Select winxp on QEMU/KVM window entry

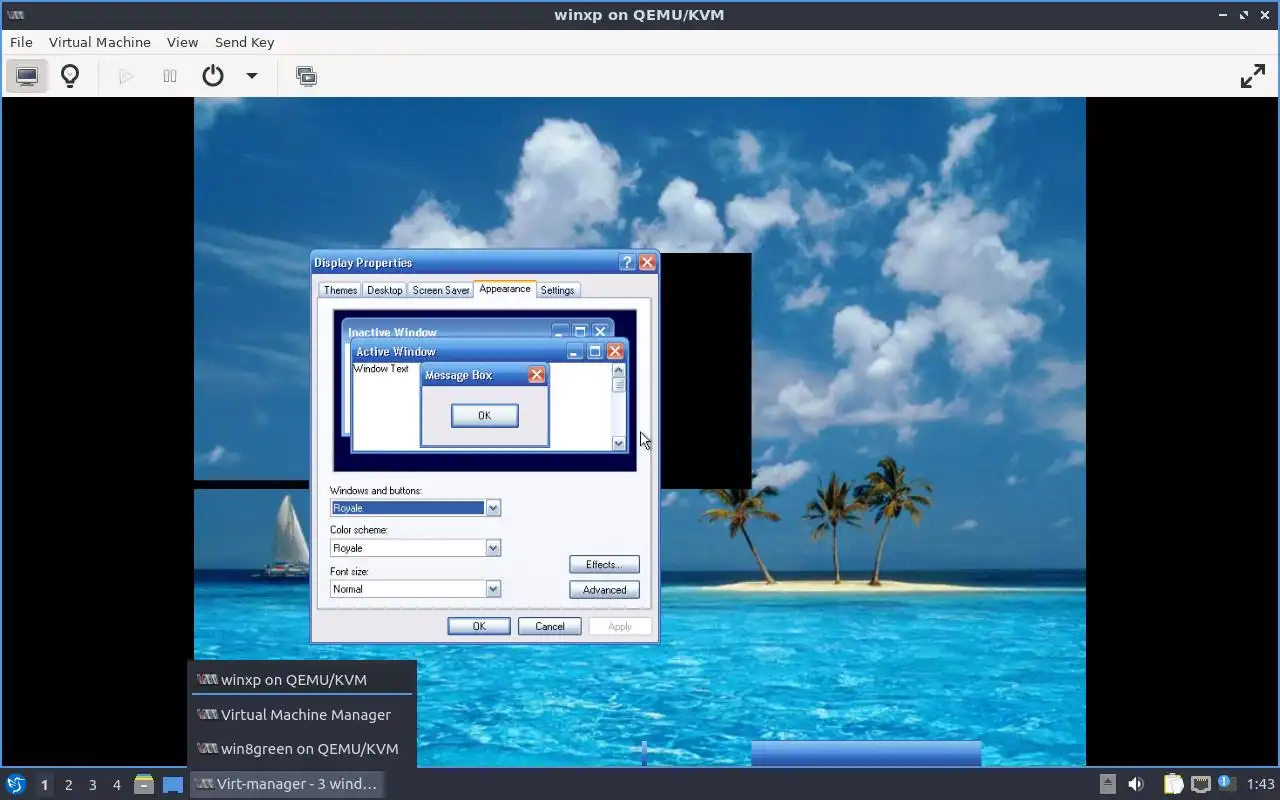point(302,680)
